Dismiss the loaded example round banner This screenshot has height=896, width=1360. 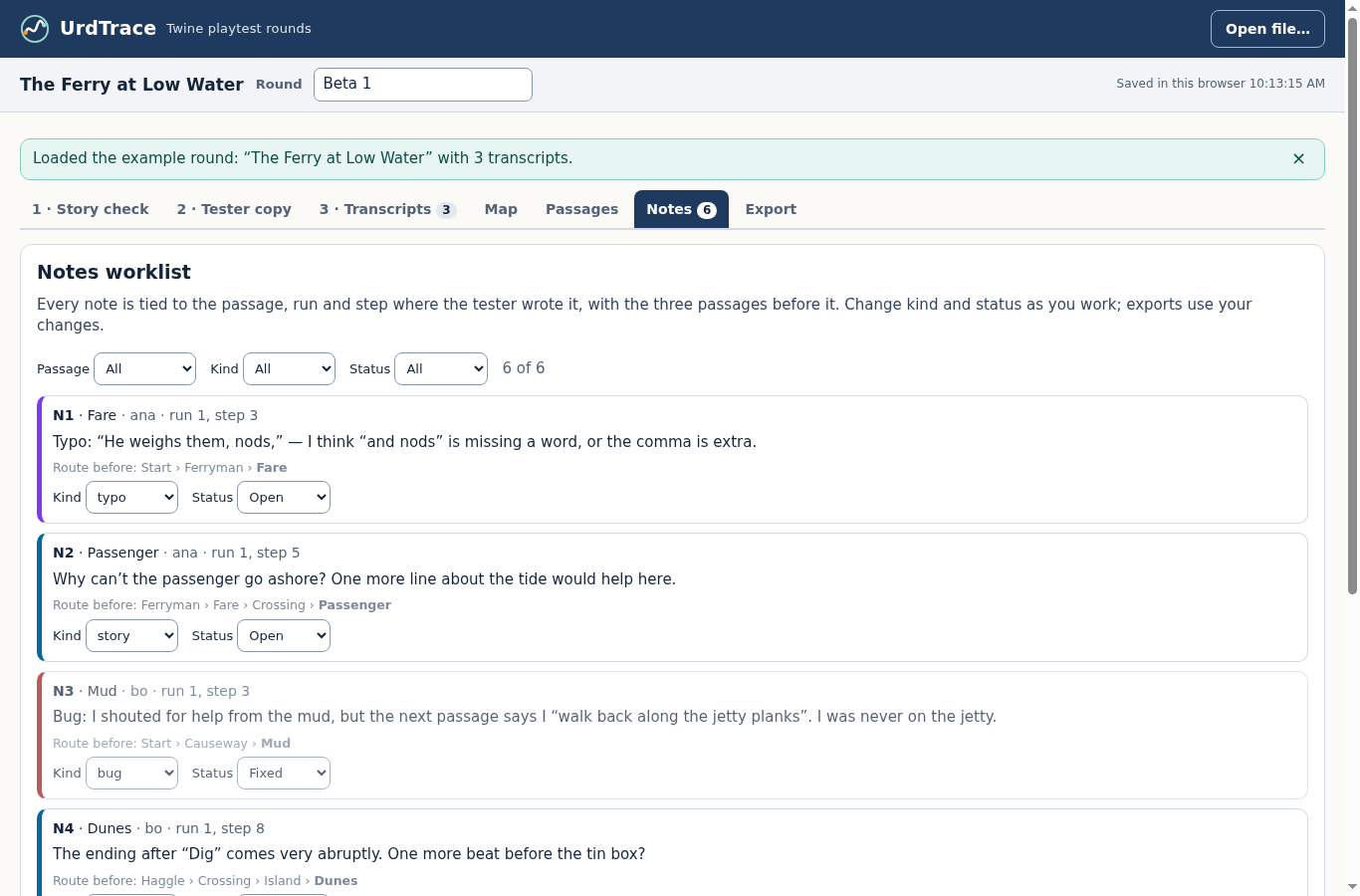(1298, 158)
